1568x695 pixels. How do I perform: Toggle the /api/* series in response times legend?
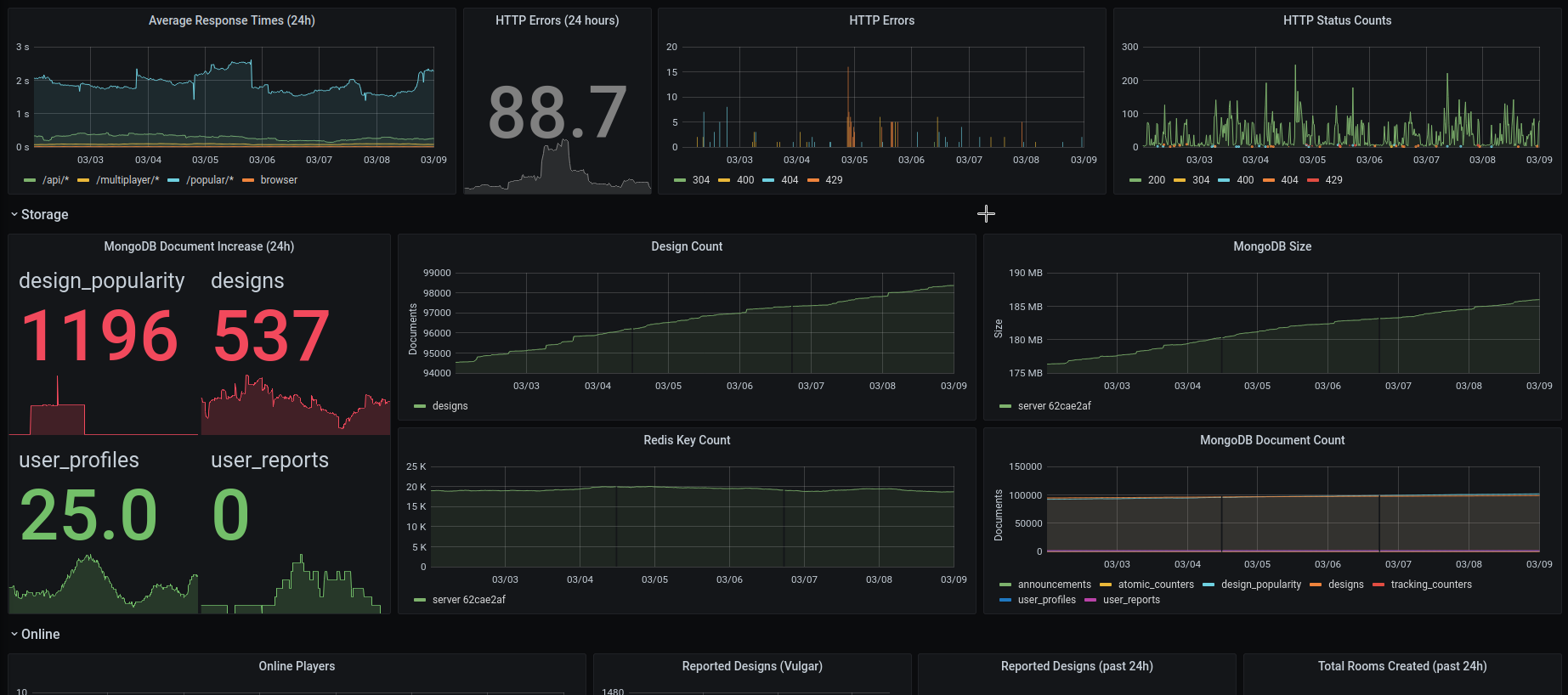click(x=56, y=180)
